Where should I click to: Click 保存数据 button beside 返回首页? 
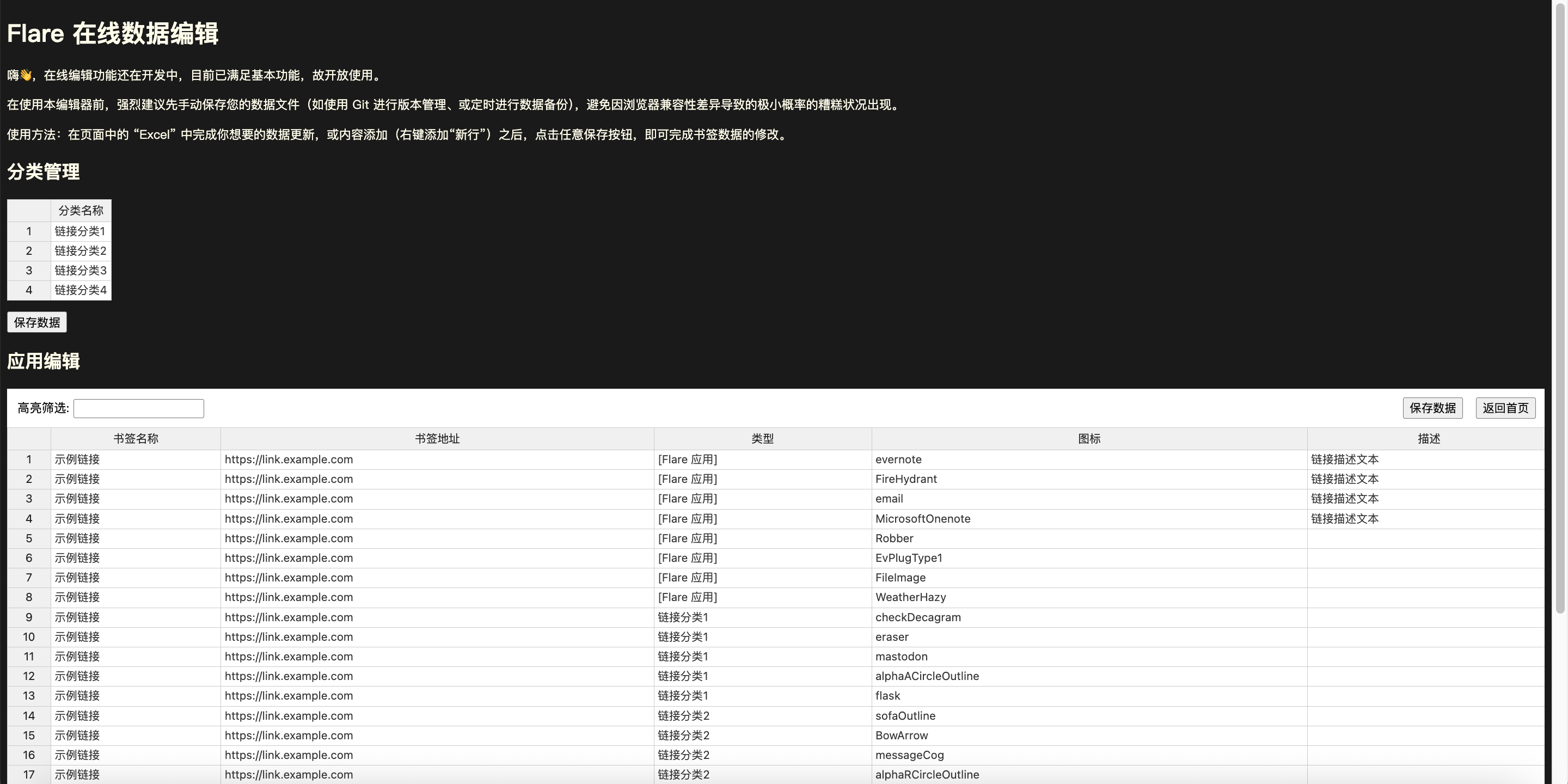(1432, 408)
